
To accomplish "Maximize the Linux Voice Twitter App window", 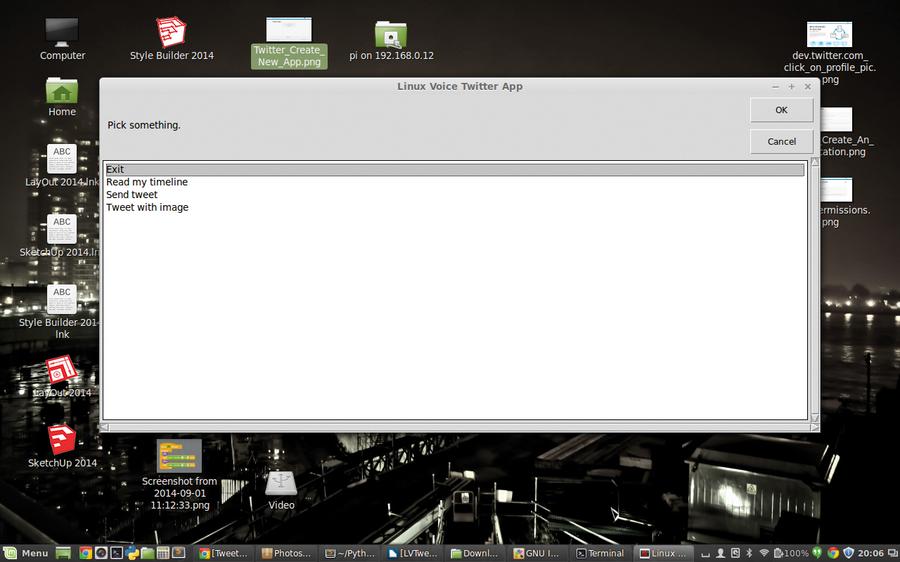I will click(792, 87).
